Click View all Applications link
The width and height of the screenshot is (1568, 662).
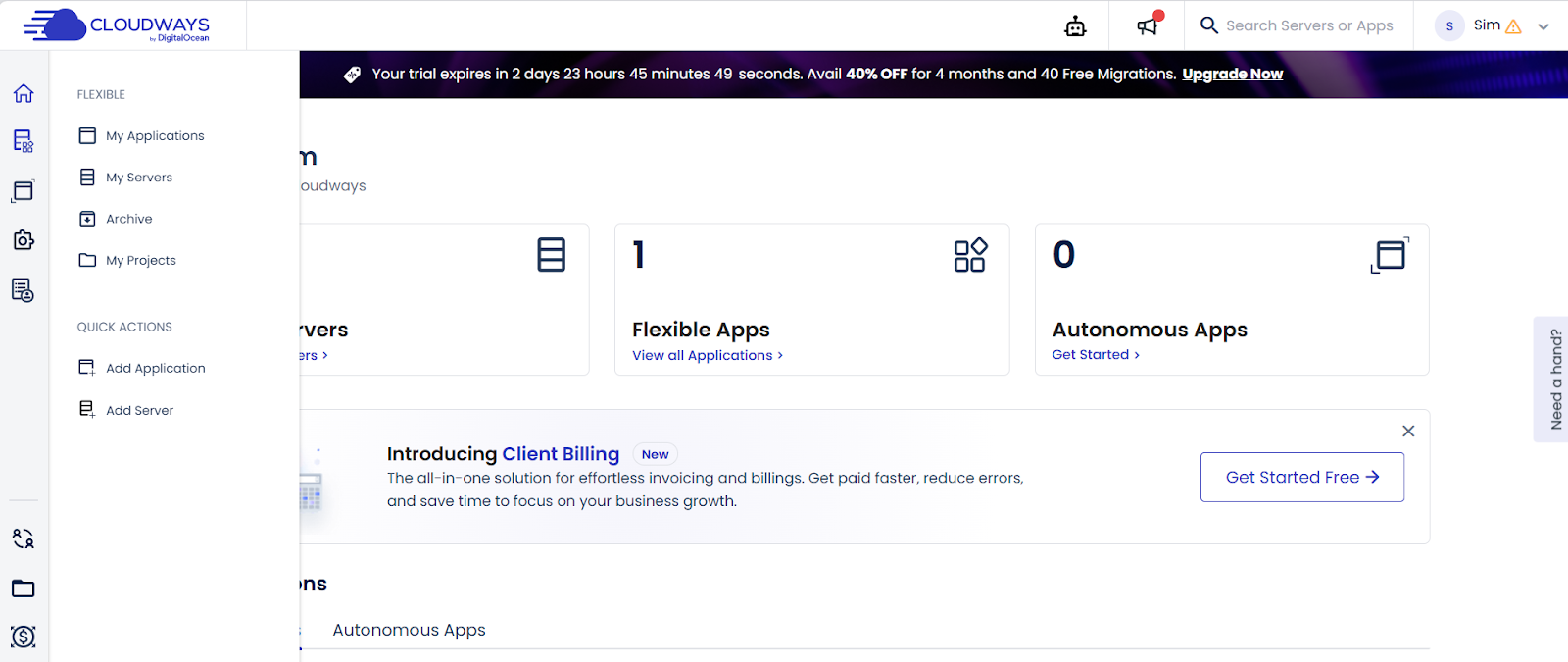tap(708, 355)
